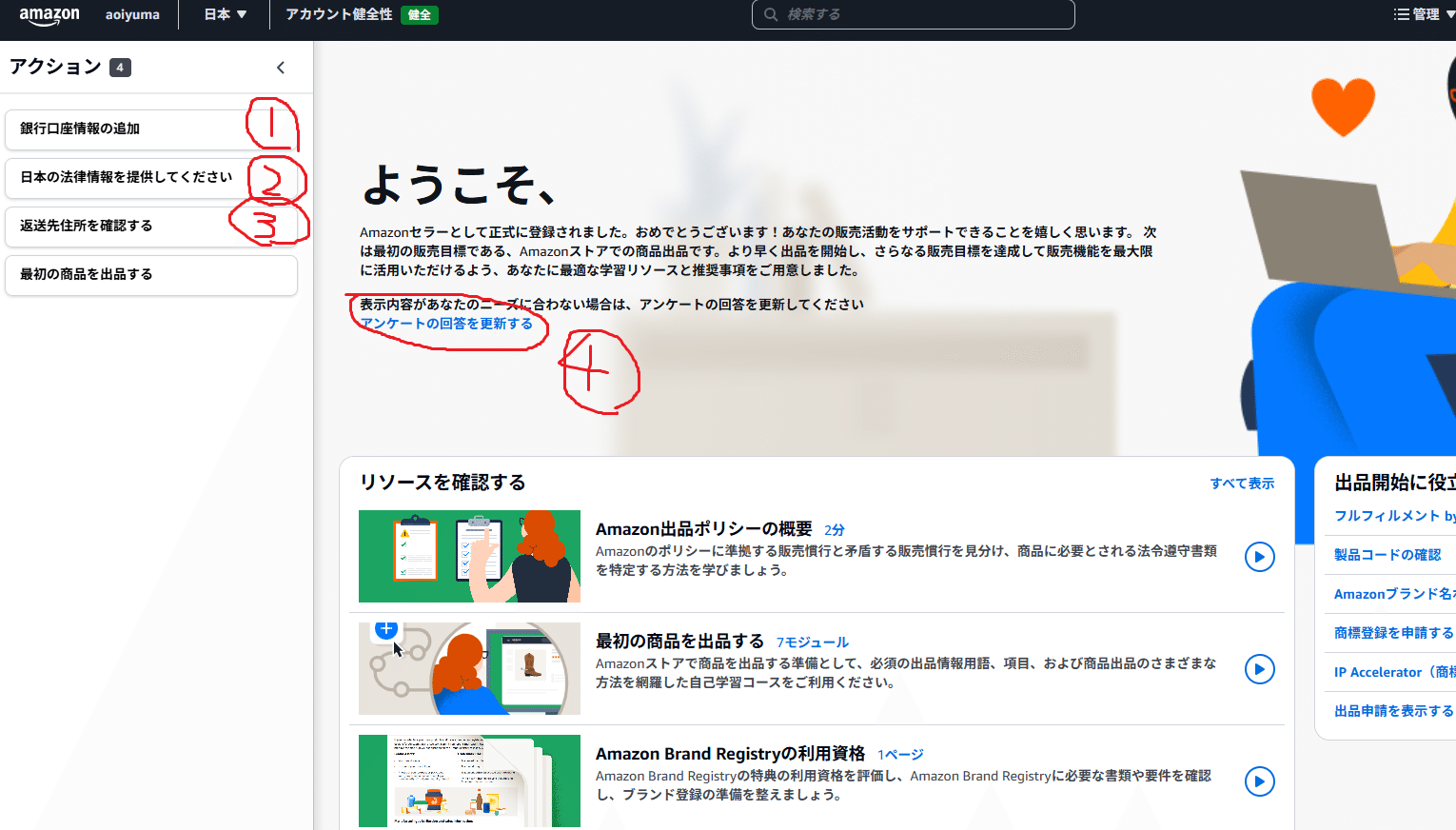
Task: Open フルフィルメント by Amazon link
Action: [x=1394, y=516]
